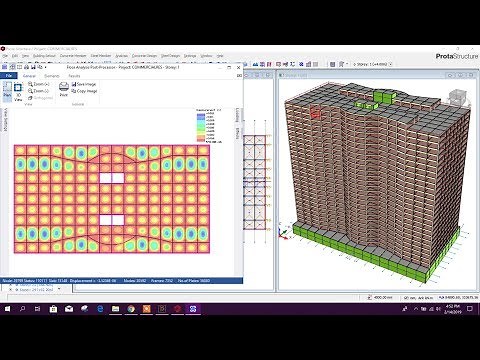Click the view cube in the 3D window

click(x=457, y=97)
